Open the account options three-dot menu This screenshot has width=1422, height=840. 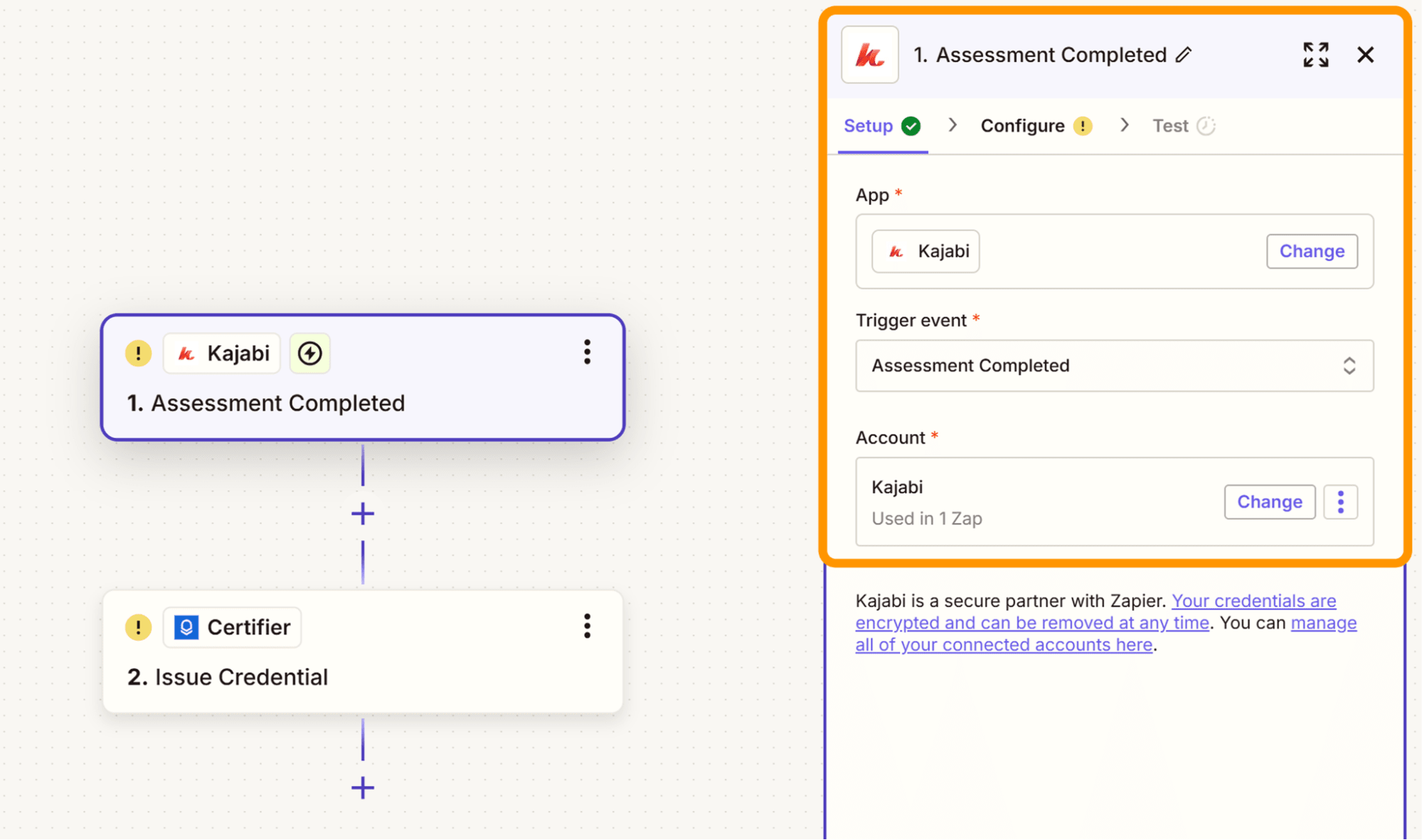click(x=1341, y=502)
